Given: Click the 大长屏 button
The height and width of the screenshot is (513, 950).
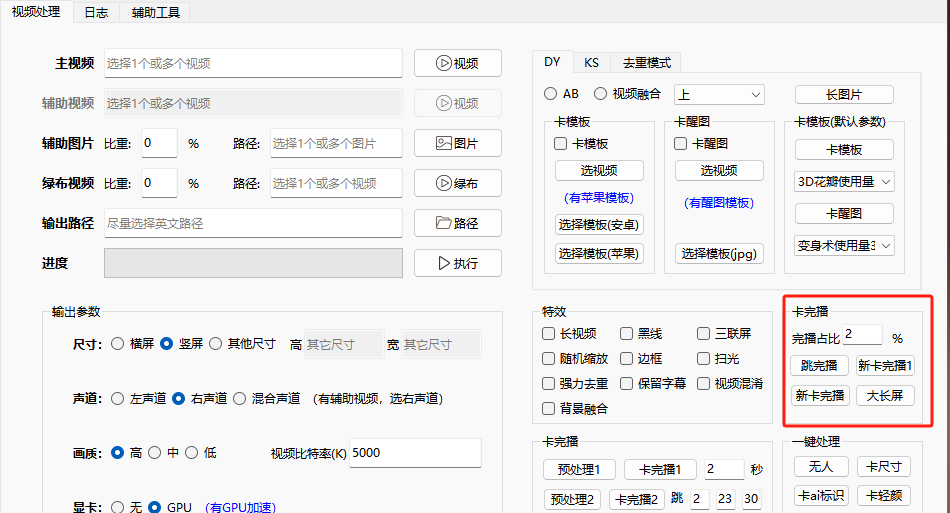Looking at the screenshot, I should pyautogui.click(x=884, y=395).
